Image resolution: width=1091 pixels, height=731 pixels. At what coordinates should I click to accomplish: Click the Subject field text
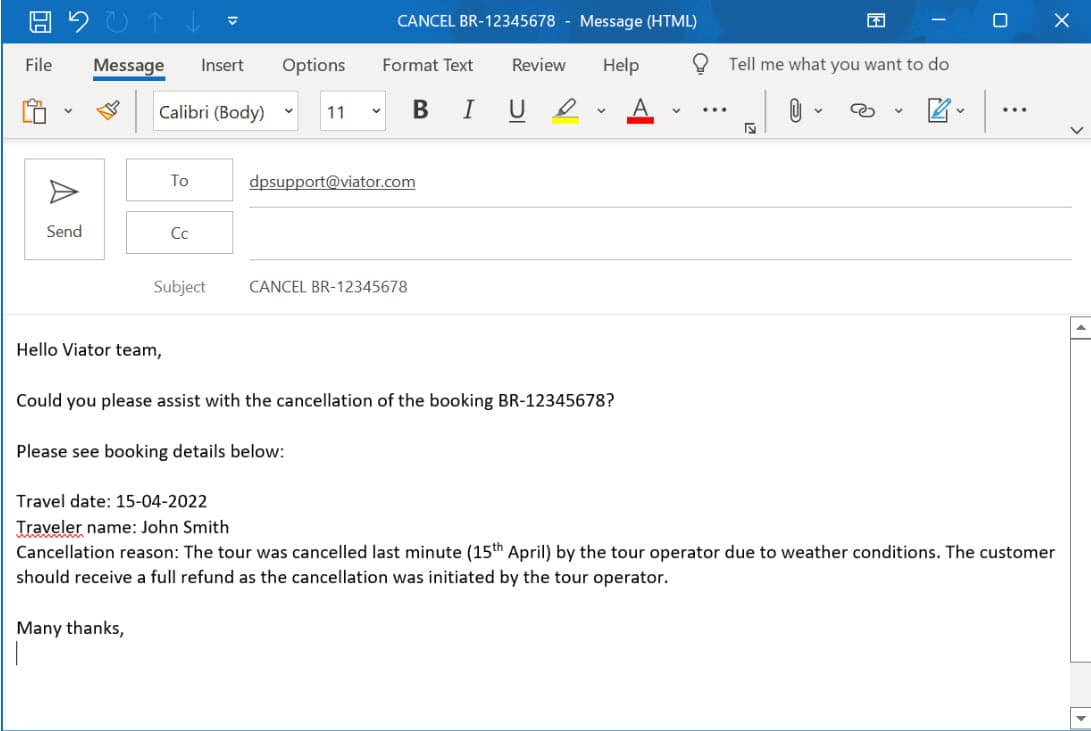(328, 287)
